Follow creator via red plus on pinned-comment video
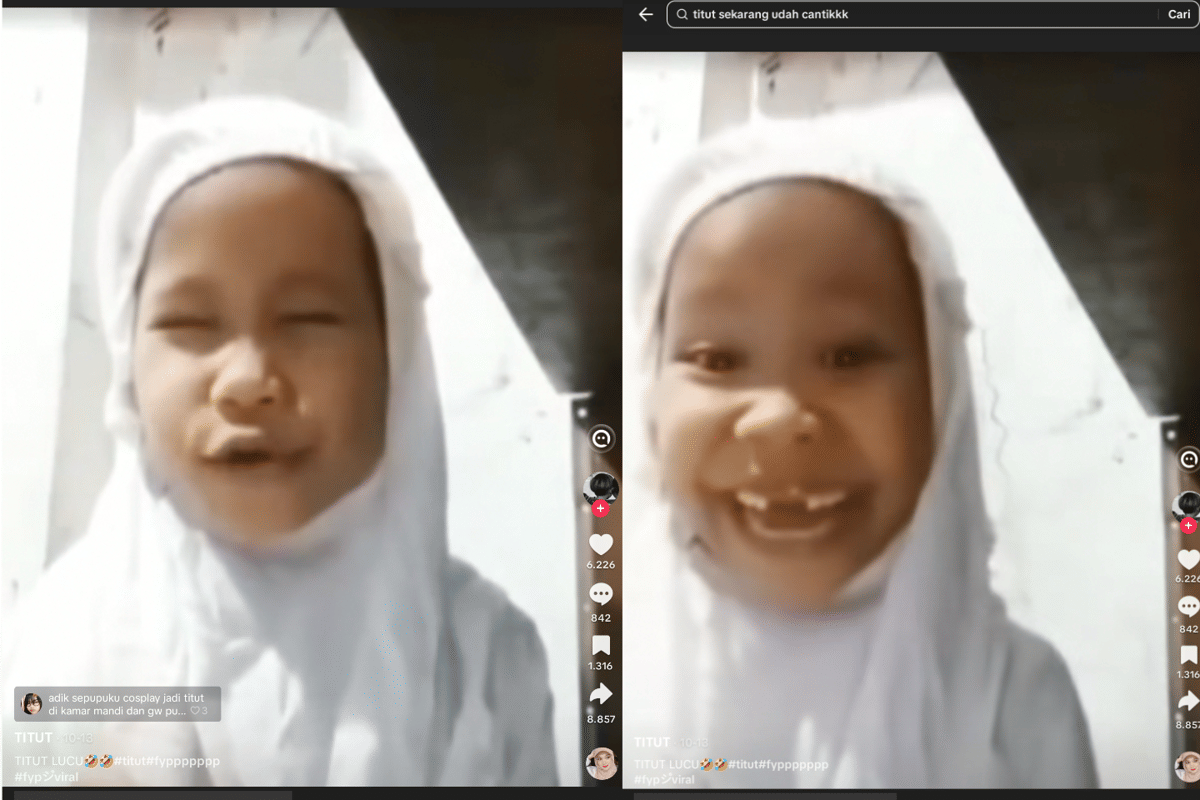The height and width of the screenshot is (800, 1200). (x=600, y=509)
